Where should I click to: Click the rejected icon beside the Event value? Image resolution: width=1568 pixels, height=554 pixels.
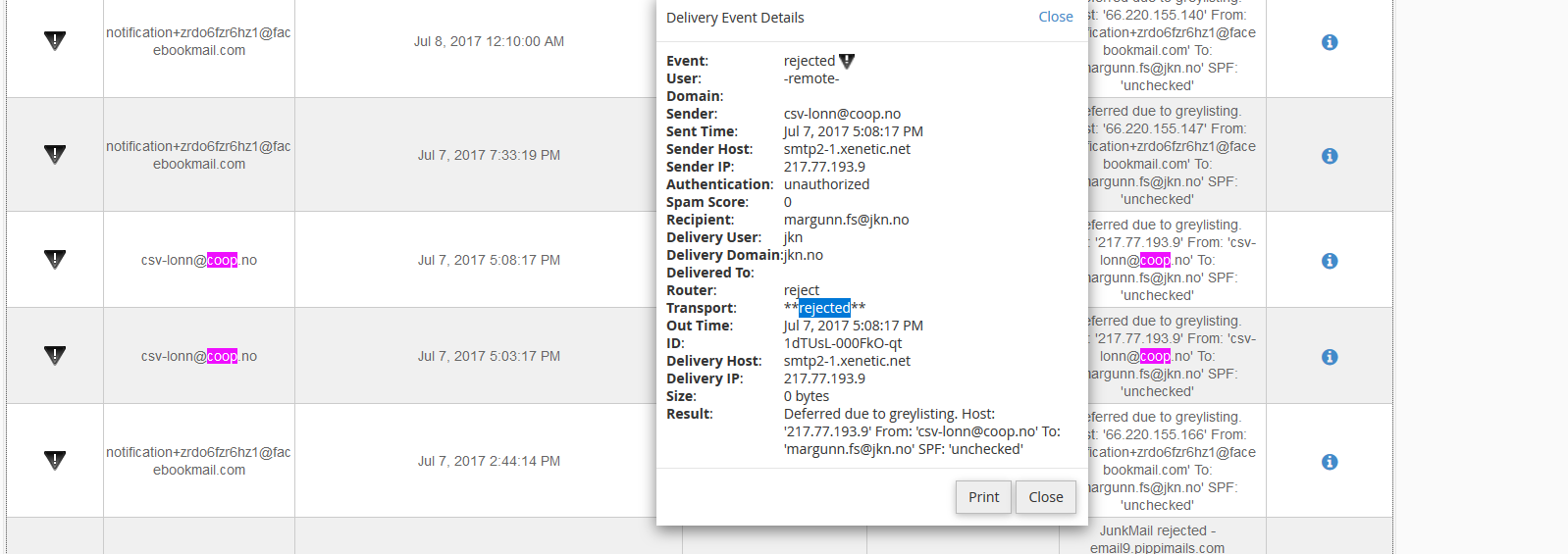click(x=847, y=61)
